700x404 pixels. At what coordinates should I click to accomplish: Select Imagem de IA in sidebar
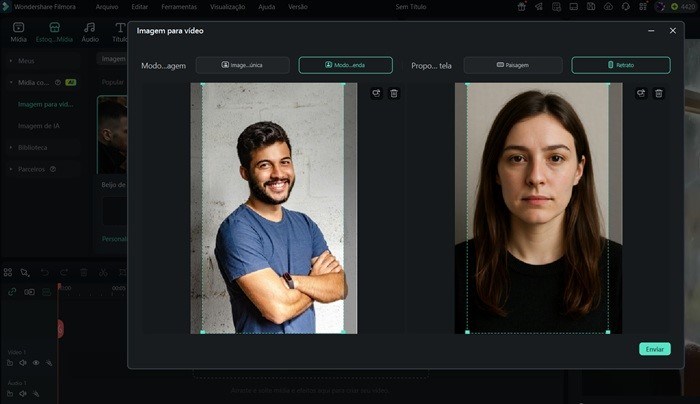[x=40, y=126]
